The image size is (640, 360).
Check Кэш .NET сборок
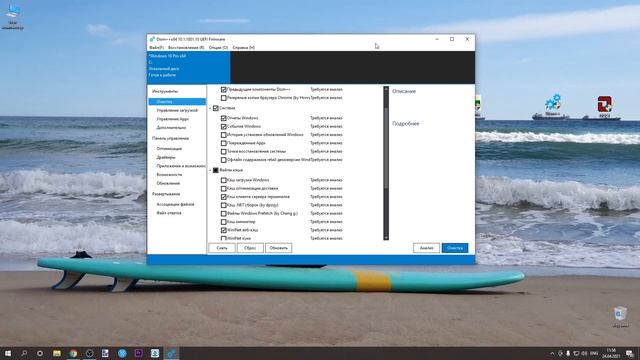point(223,205)
